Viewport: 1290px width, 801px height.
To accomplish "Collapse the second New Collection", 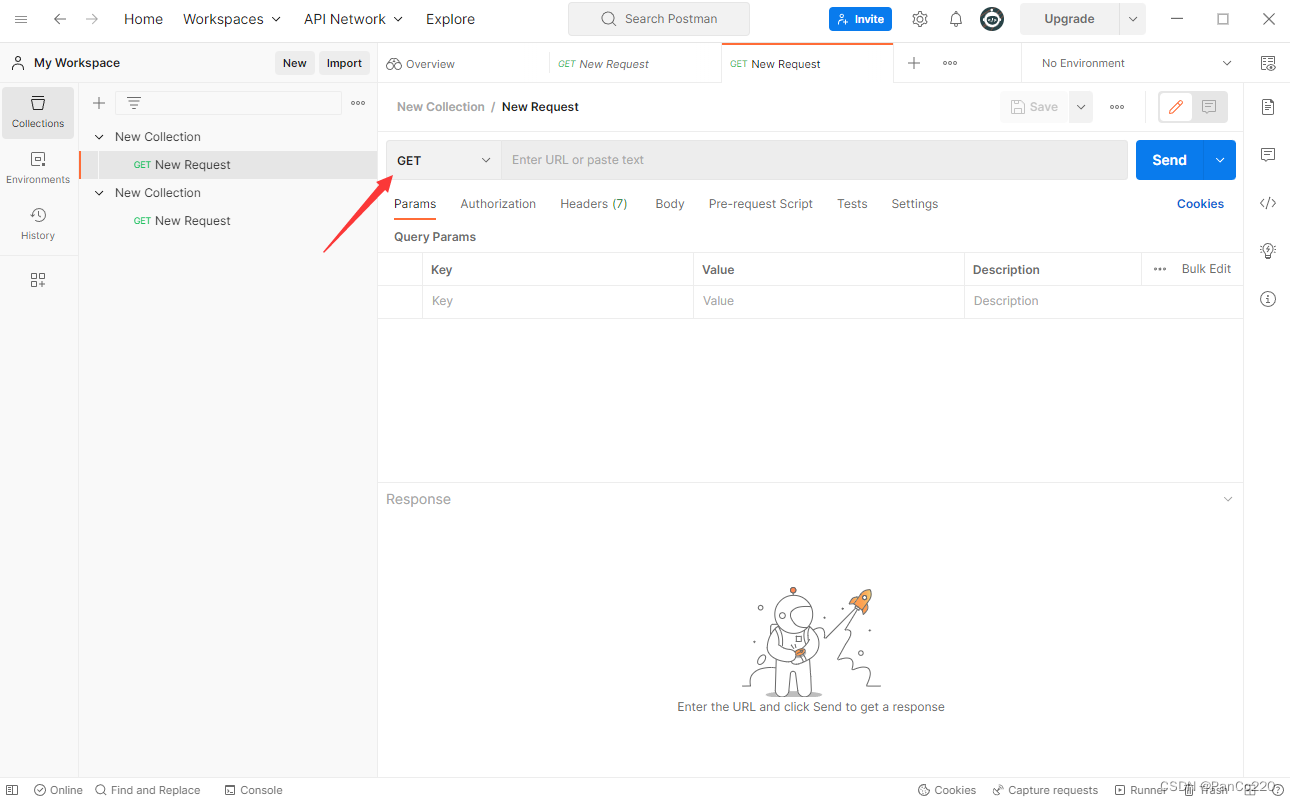I will tap(99, 193).
